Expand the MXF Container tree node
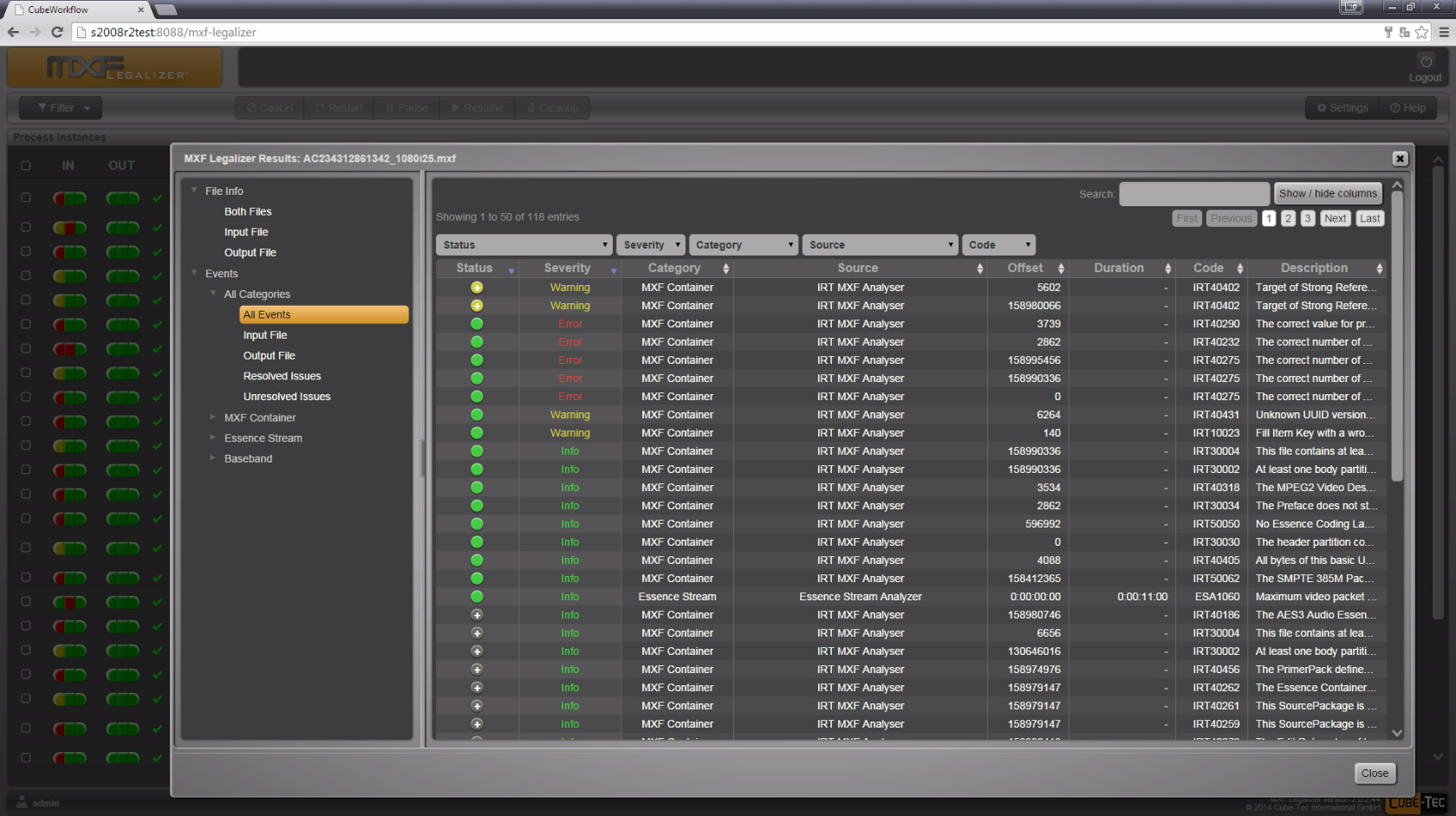The image size is (1456, 816). pyautogui.click(x=213, y=418)
